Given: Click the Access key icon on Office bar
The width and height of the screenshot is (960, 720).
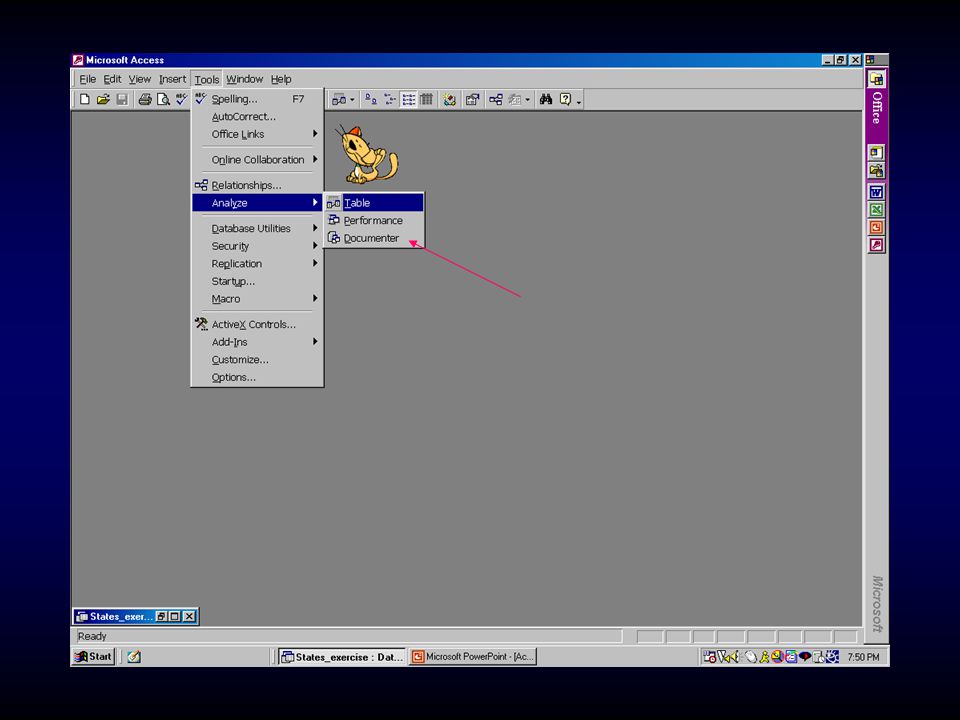Looking at the screenshot, I should click(876, 246).
